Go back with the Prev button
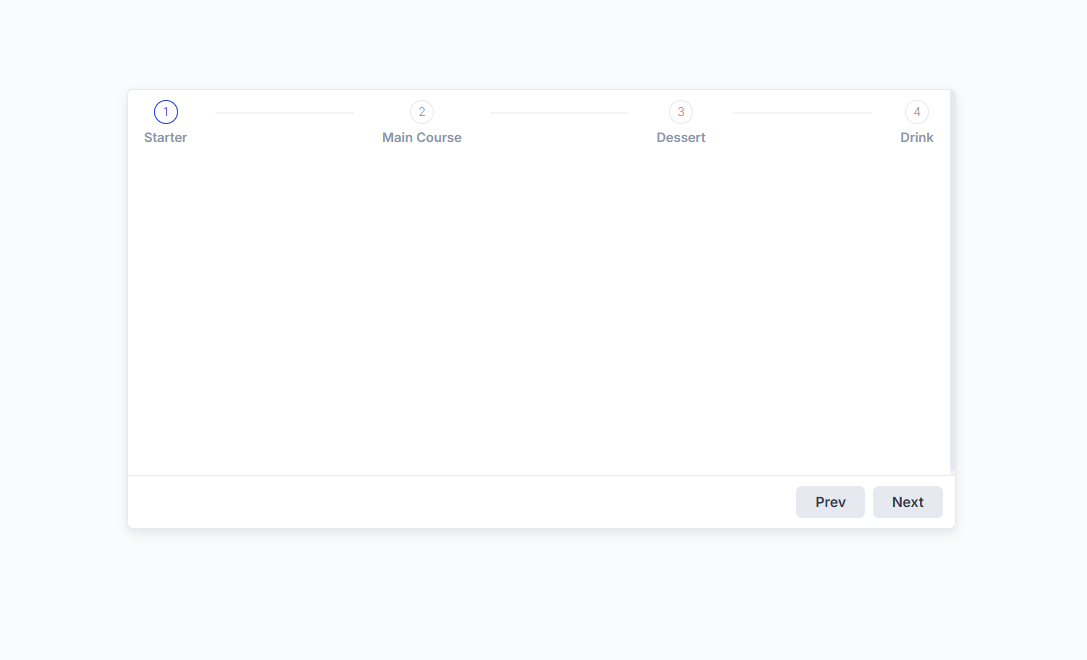Image resolution: width=1087 pixels, height=660 pixels. click(x=830, y=502)
